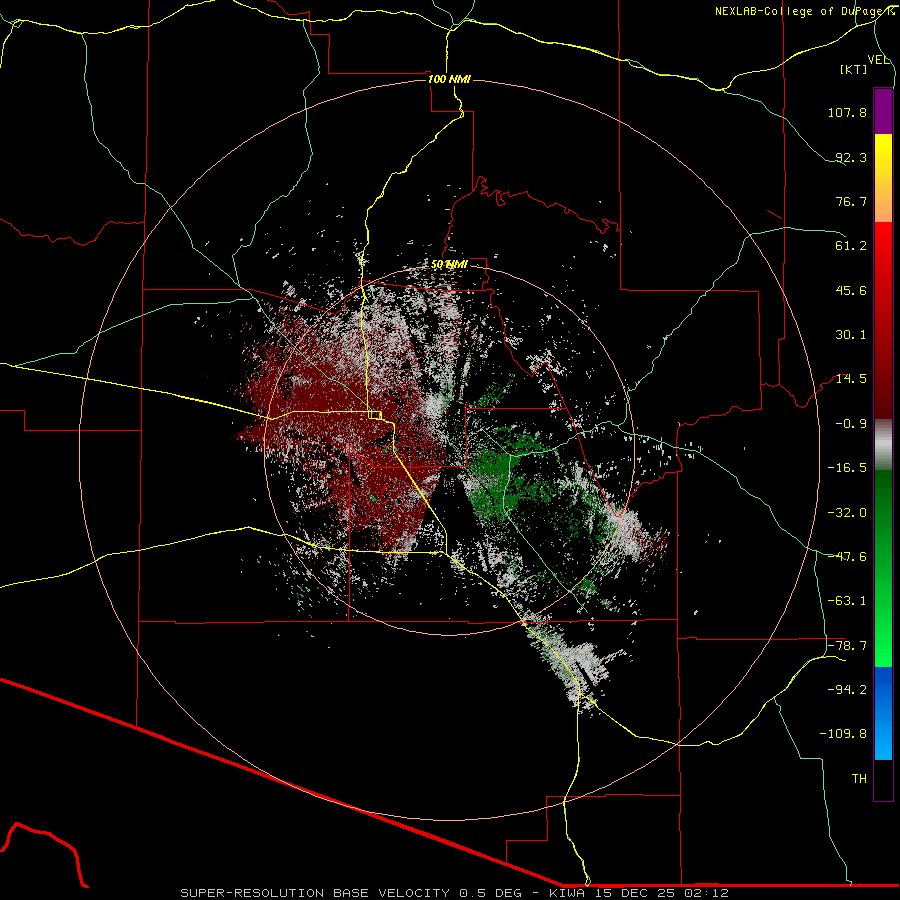Click the -47.6 velocity scale value

[x=847, y=557]
